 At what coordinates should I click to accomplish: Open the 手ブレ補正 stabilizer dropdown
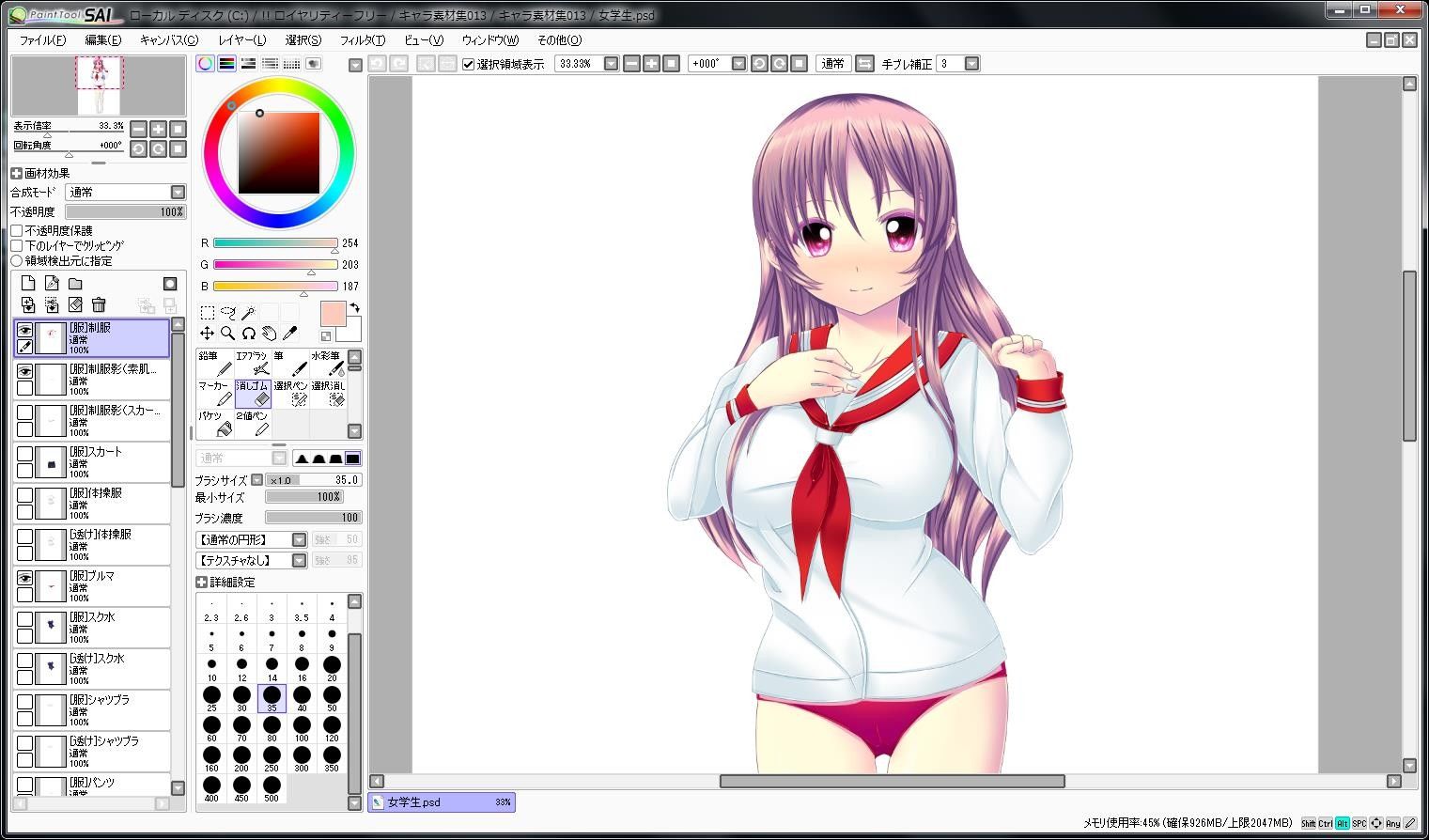(971, 64)
